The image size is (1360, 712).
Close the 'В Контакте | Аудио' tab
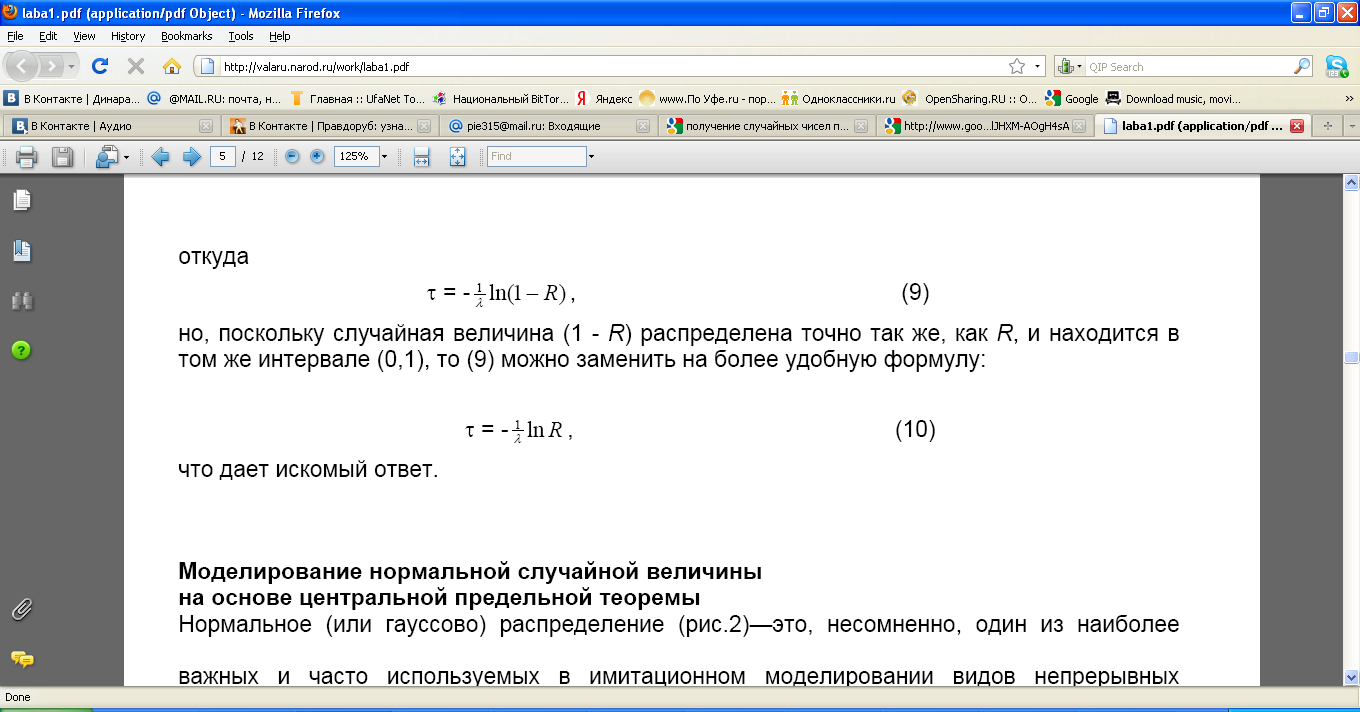point(205,127)
